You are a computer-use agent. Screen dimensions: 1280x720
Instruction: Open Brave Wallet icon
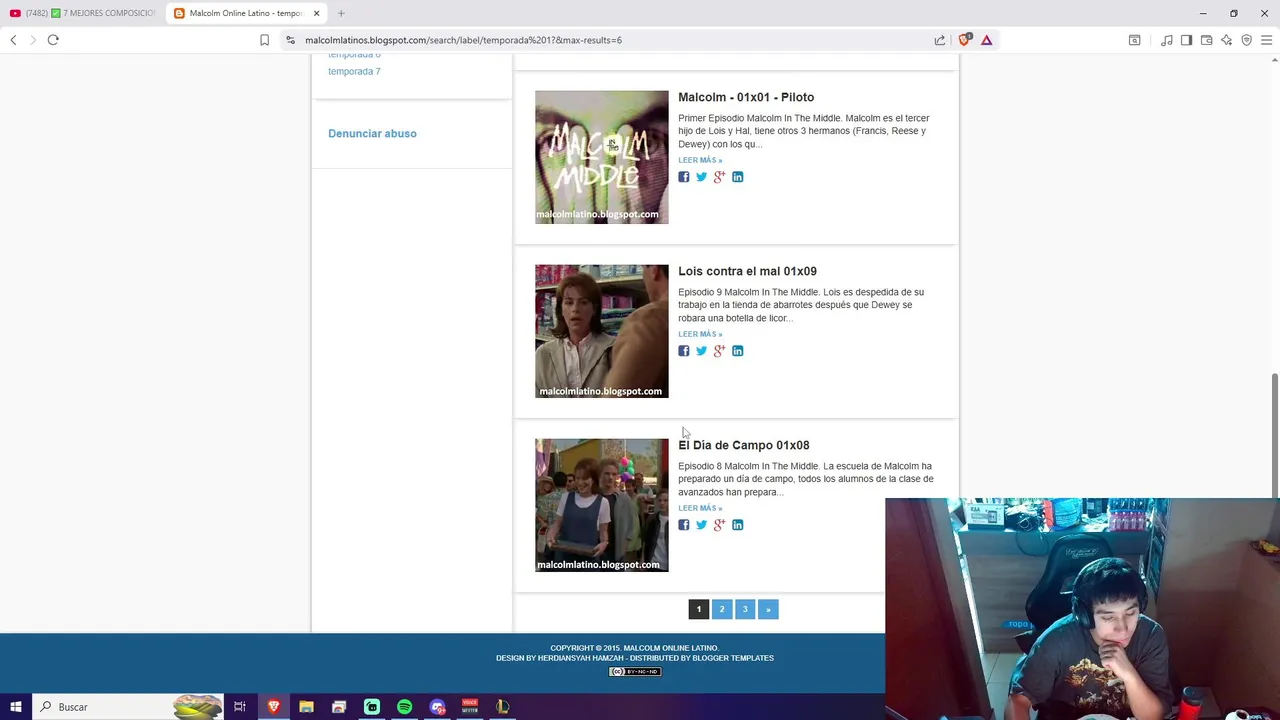1206,40
